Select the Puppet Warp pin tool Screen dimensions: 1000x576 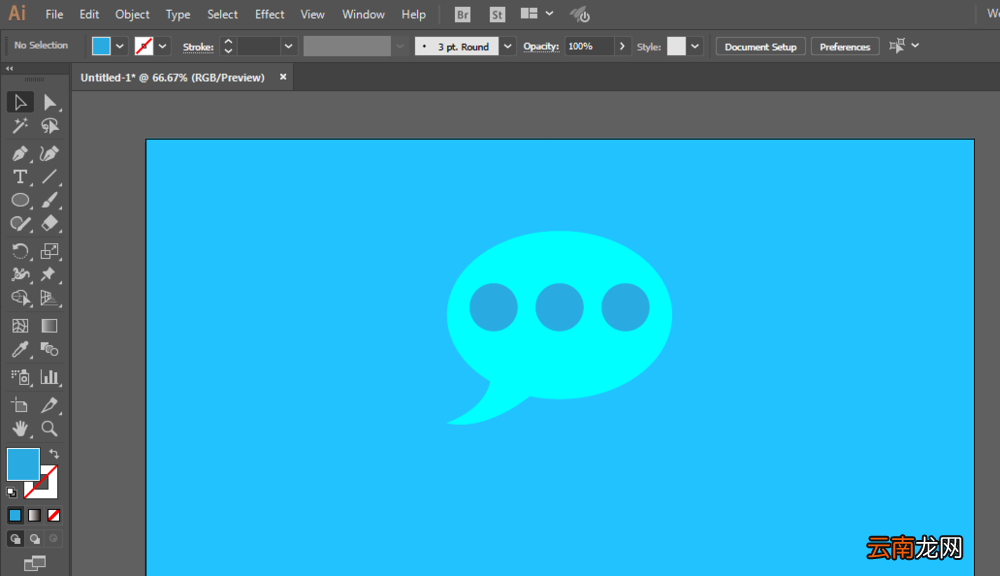pos(49,274)
